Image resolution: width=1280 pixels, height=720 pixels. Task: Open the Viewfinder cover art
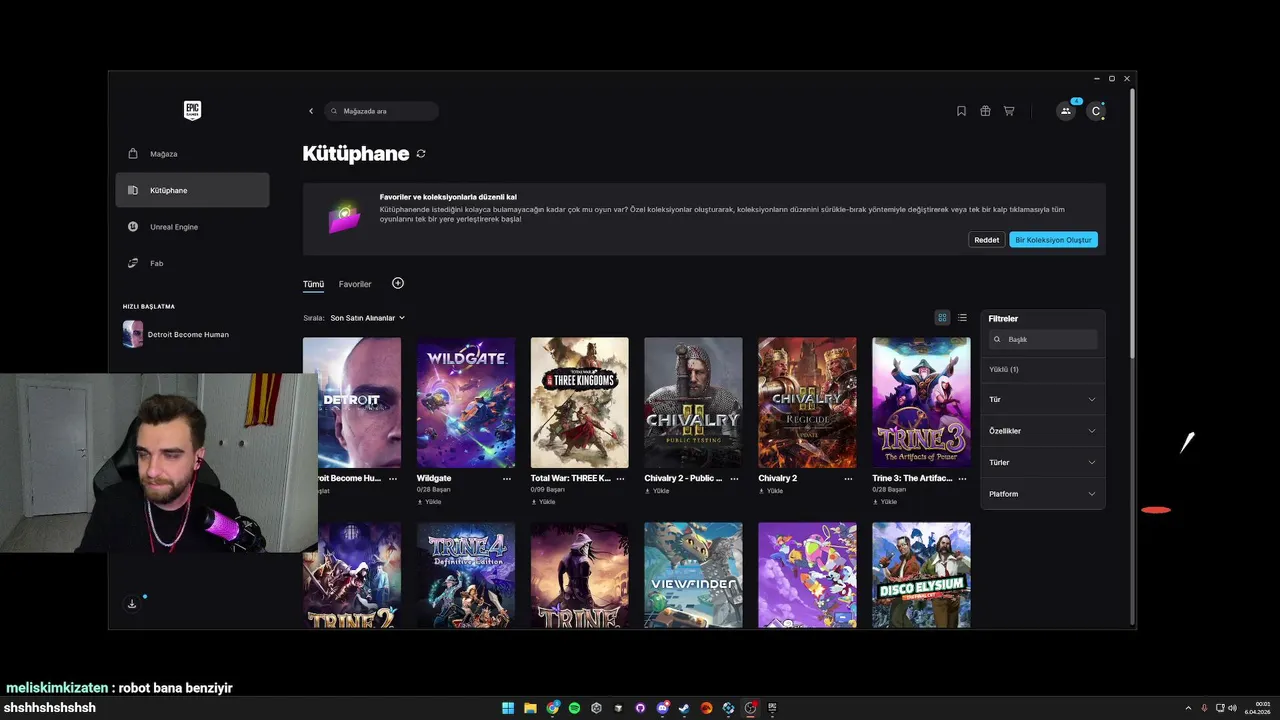(694, 575)
